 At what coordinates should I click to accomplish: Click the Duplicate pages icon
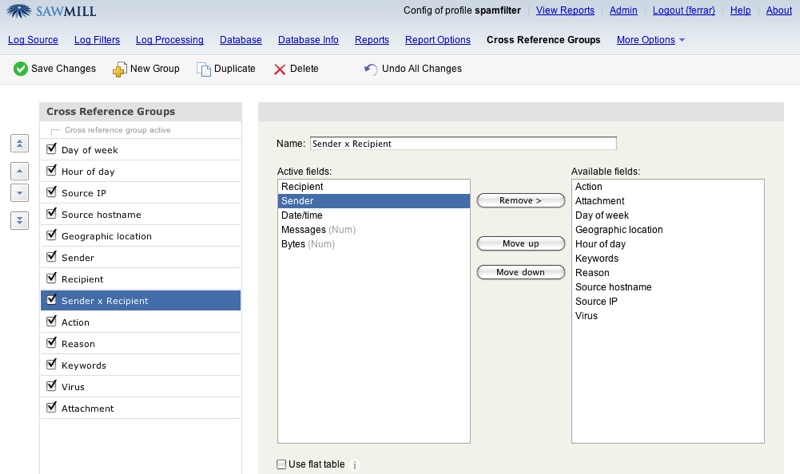(204, 69)
